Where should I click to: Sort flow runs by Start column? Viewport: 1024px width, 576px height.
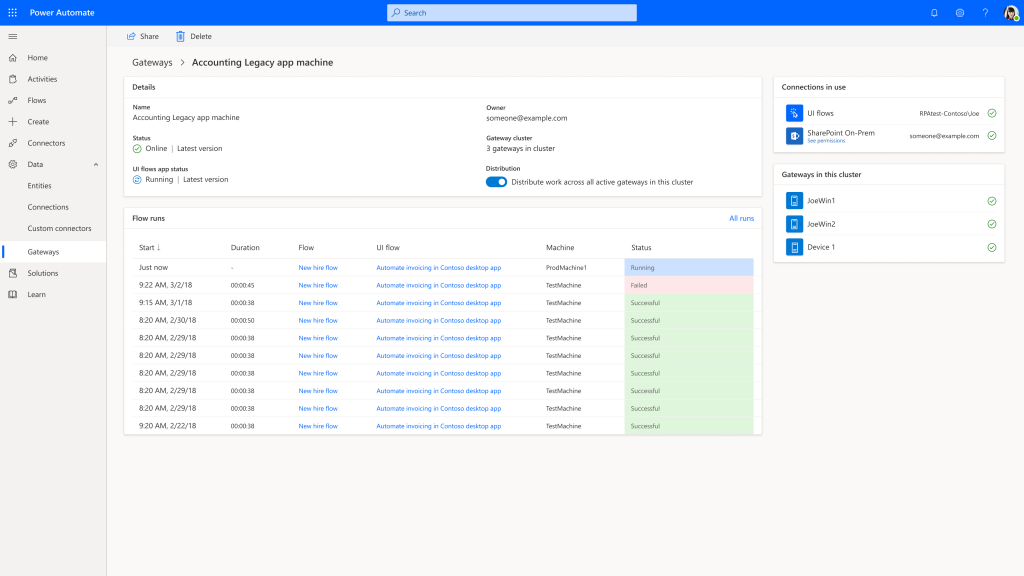tap(149, 247)
